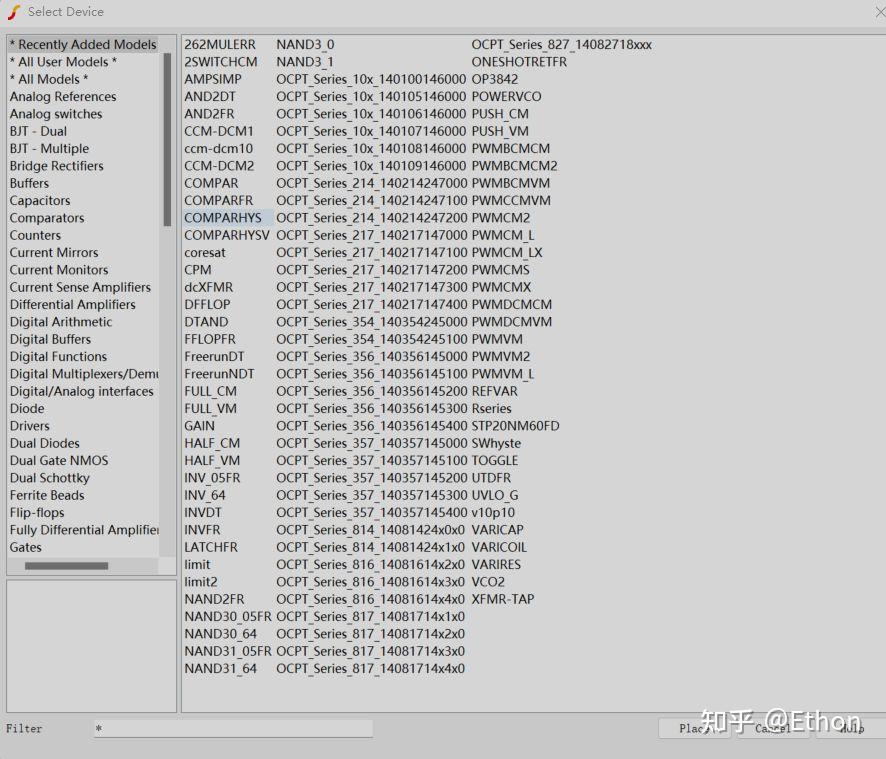Screen dimensions: 886x759
Task: Click the vertical scrollbar of category list
Action: (167, 140)
